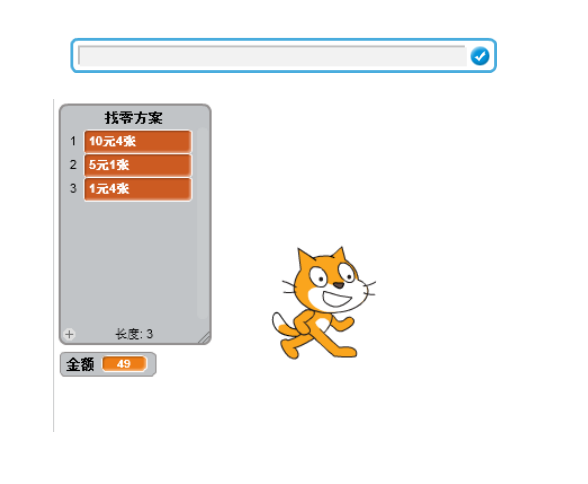Click the blue checkmark submit button
588x484 pixels.
coord(480,56)
